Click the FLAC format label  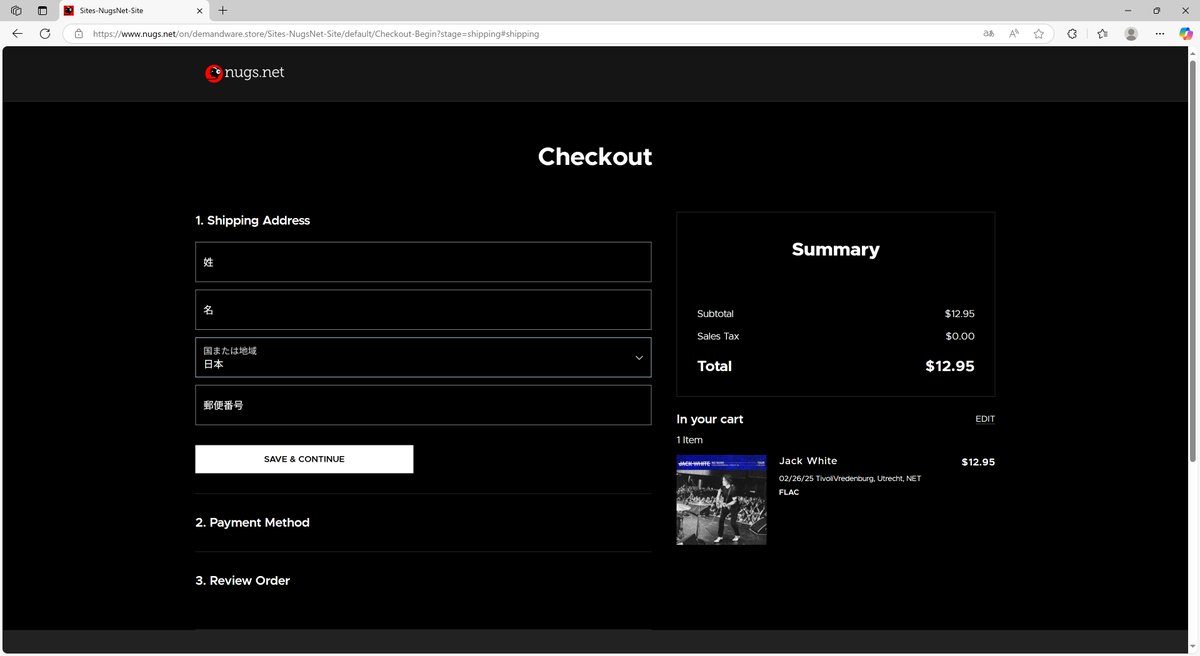789,492
